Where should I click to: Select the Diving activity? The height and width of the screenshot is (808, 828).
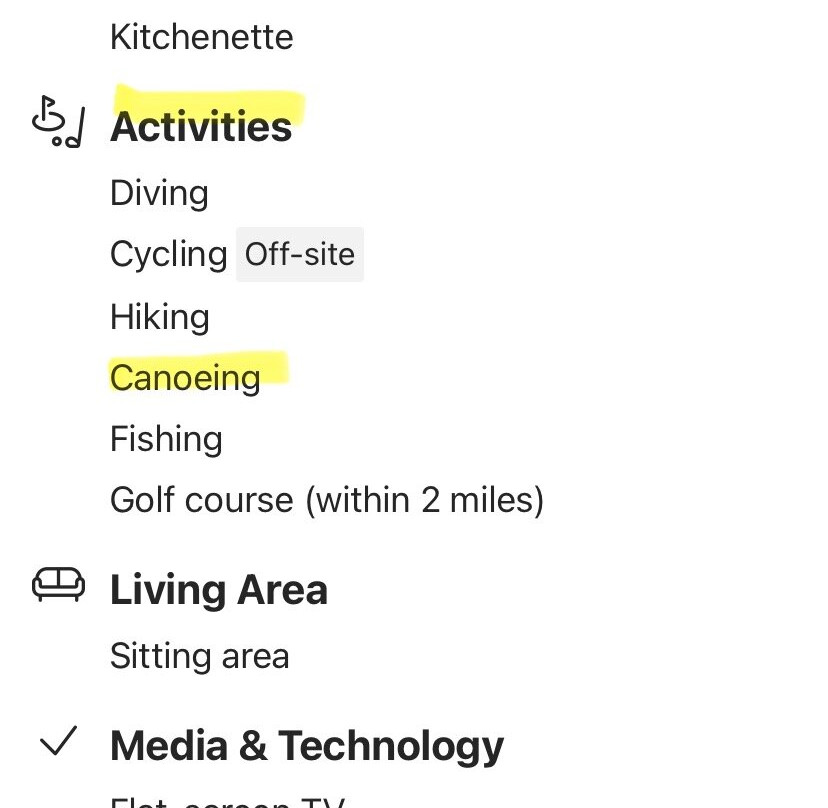159,193
